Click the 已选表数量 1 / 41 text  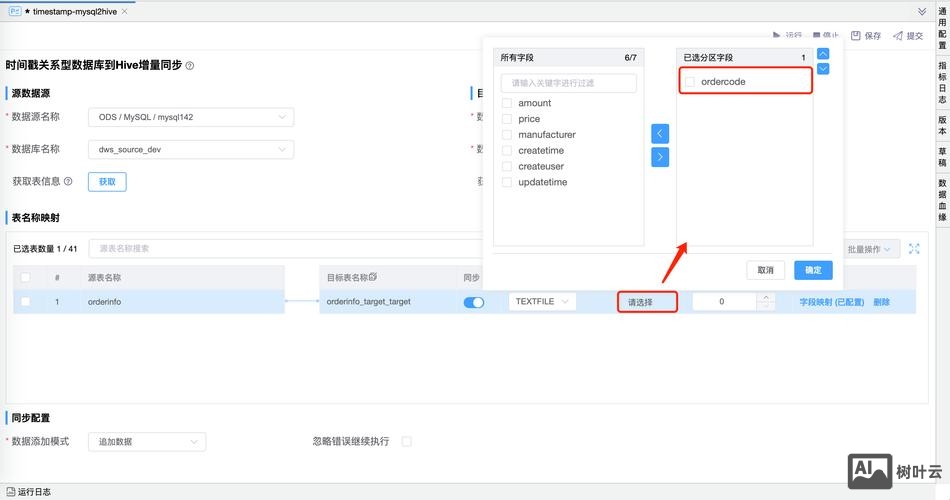[45, 248]
